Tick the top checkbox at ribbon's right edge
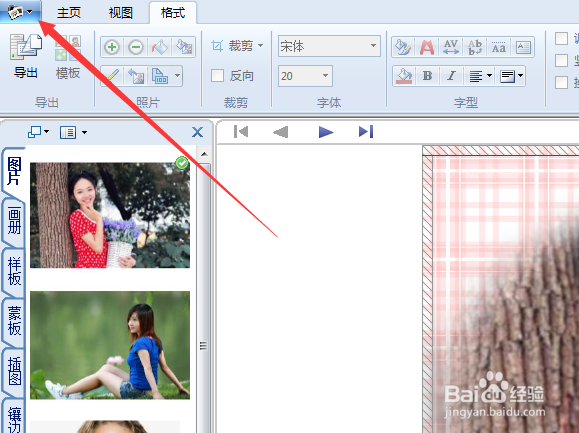The image size is (579, 433). 561,38
